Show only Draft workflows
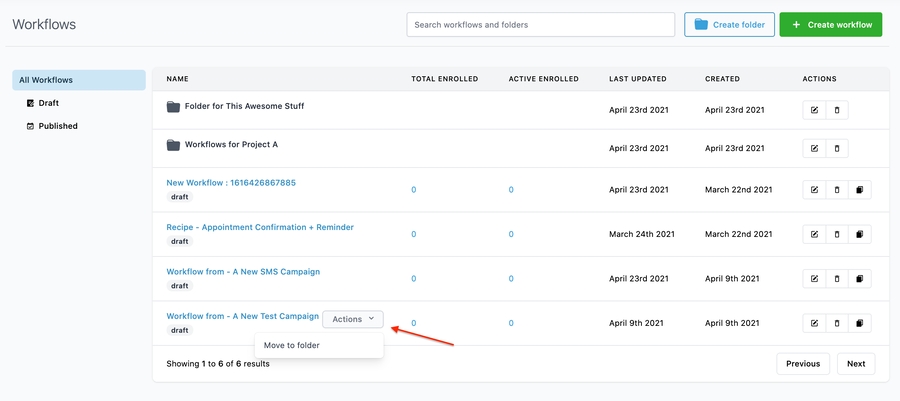Screen dimensions: 900x401 pos(49,103)
